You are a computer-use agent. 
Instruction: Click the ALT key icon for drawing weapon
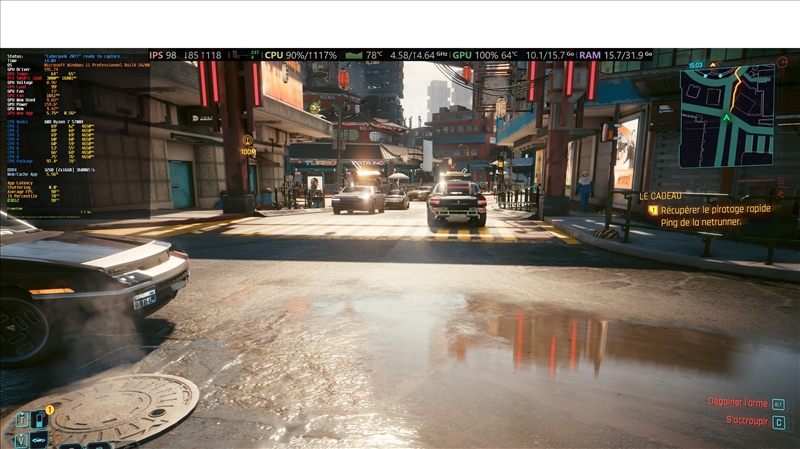coord(778,404)
